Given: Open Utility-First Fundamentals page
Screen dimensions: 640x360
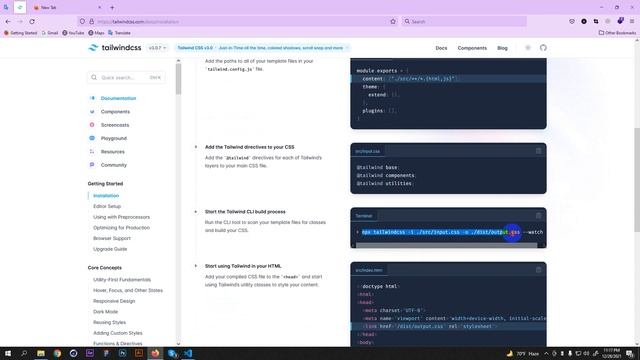Looking at the screenshot, I should point(122,280).
